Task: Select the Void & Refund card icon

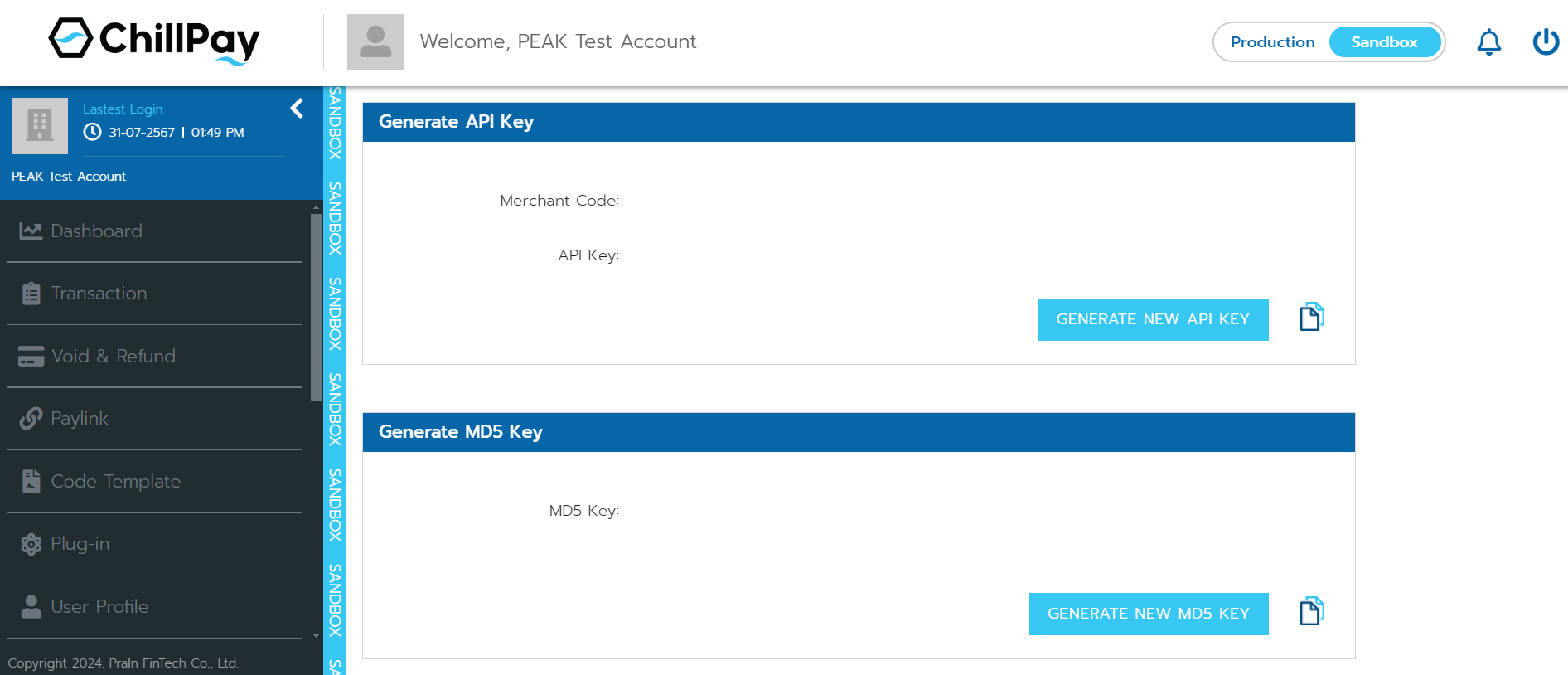Action: [31, 356]
